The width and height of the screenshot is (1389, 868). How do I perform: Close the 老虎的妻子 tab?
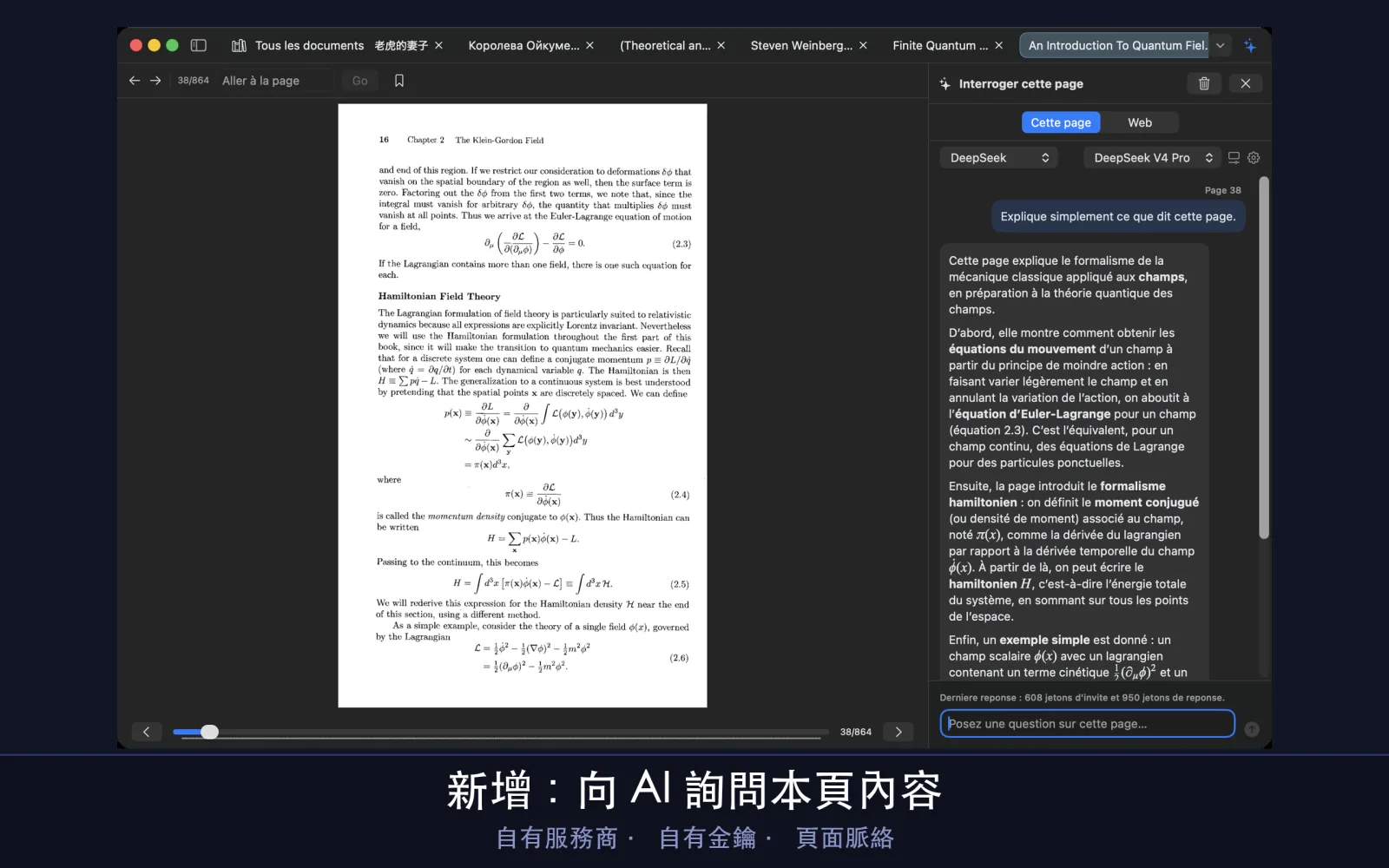(439, 45)
